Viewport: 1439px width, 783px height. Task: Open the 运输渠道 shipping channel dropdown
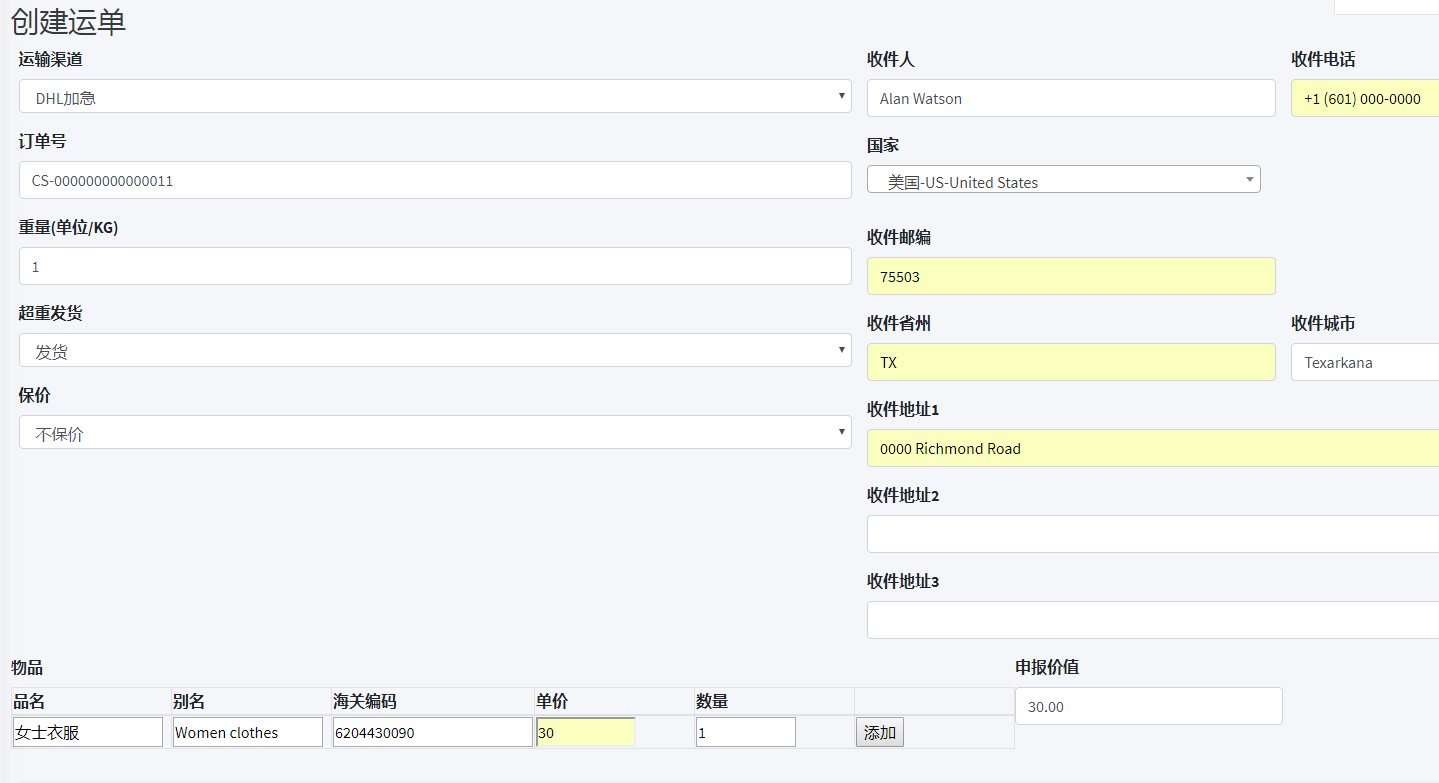(435, 97)
